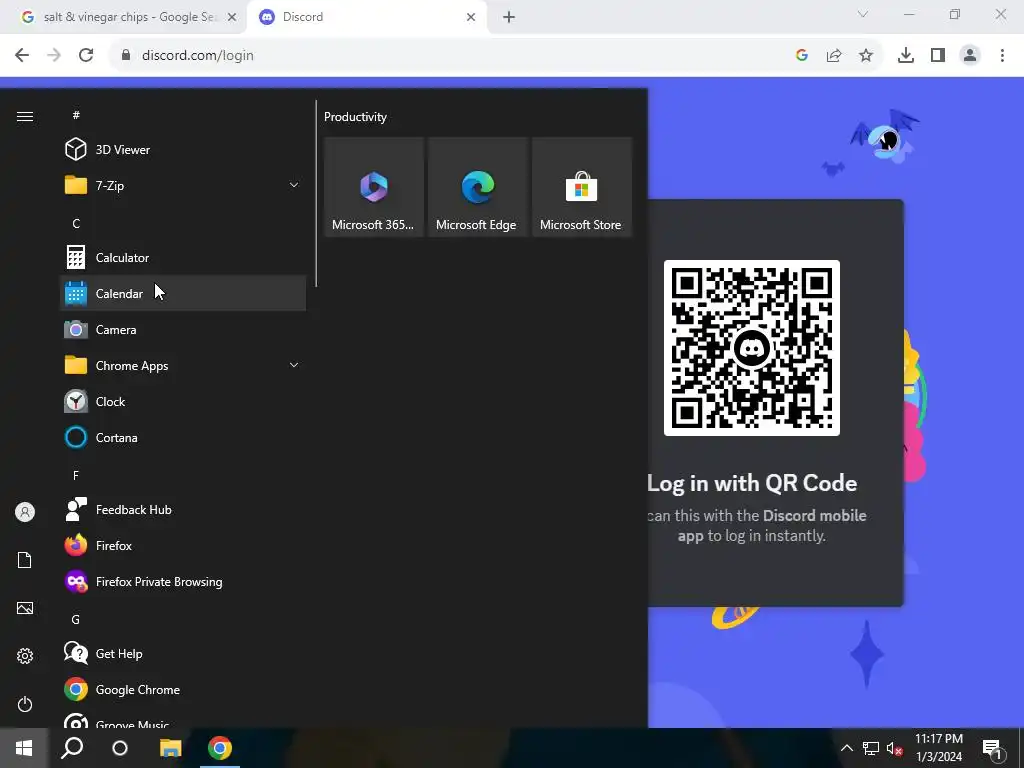Click Chrome icon on the taskbar
This screenshot has height=768, width=1024.
220,748
